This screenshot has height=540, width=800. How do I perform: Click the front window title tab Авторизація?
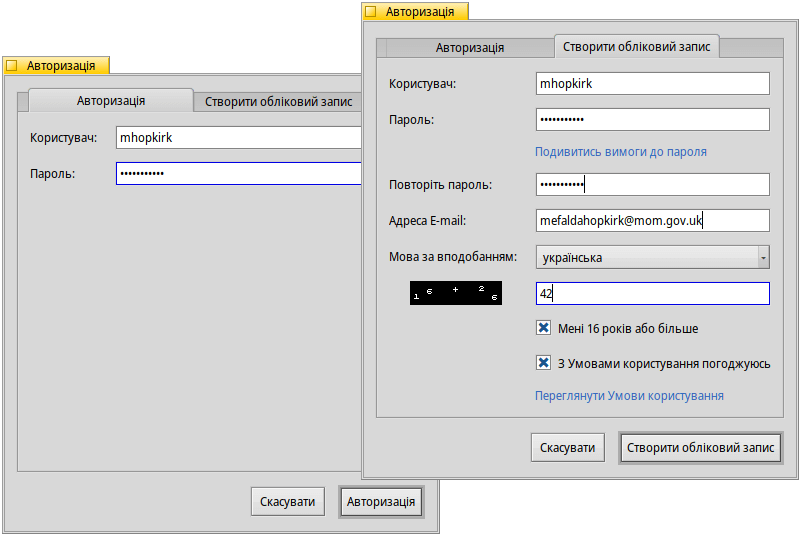click(x=415, y=12)
